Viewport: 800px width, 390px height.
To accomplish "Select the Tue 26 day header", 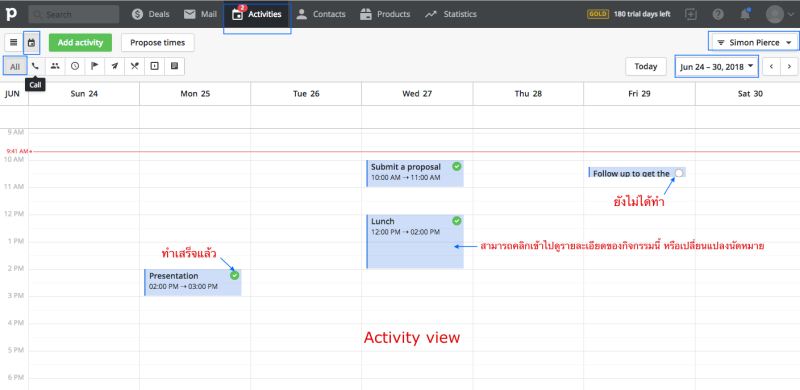I will click(x=306, y=94).
